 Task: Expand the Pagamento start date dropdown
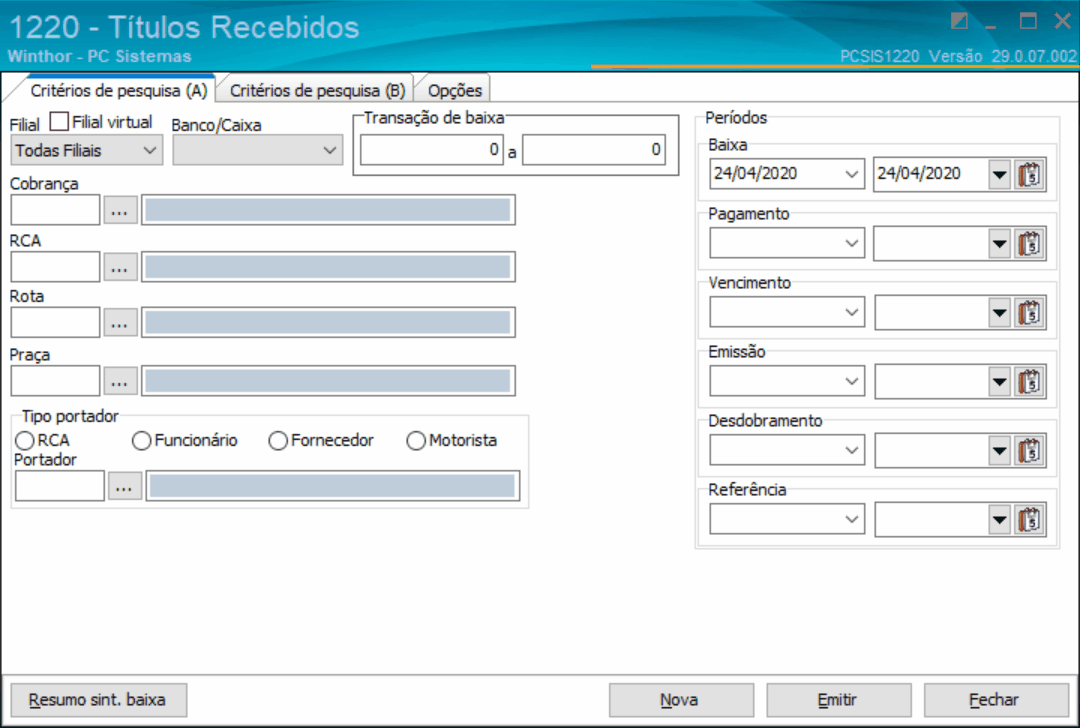point(852,244)
